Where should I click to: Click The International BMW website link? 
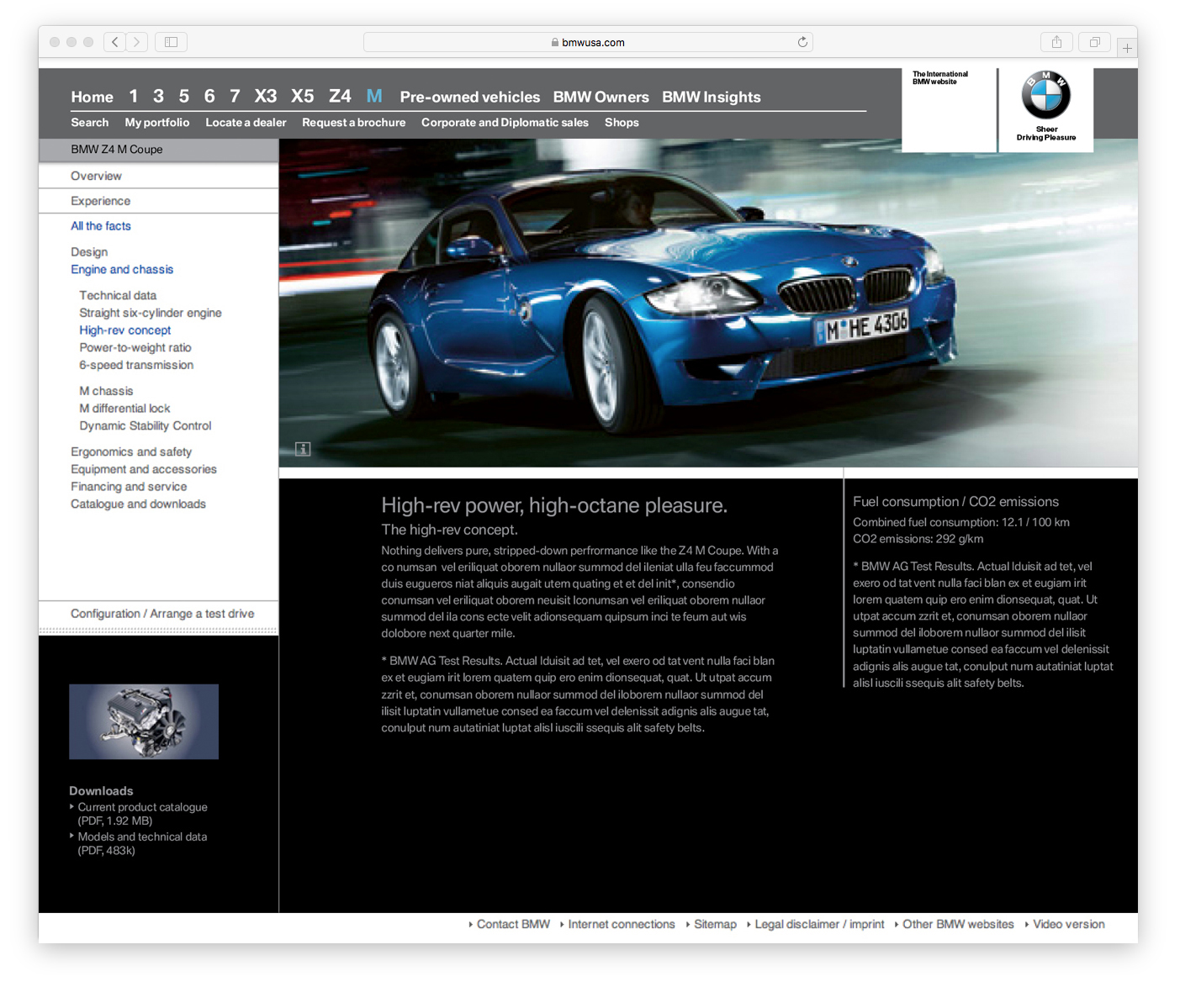click(x=940, y=78)
